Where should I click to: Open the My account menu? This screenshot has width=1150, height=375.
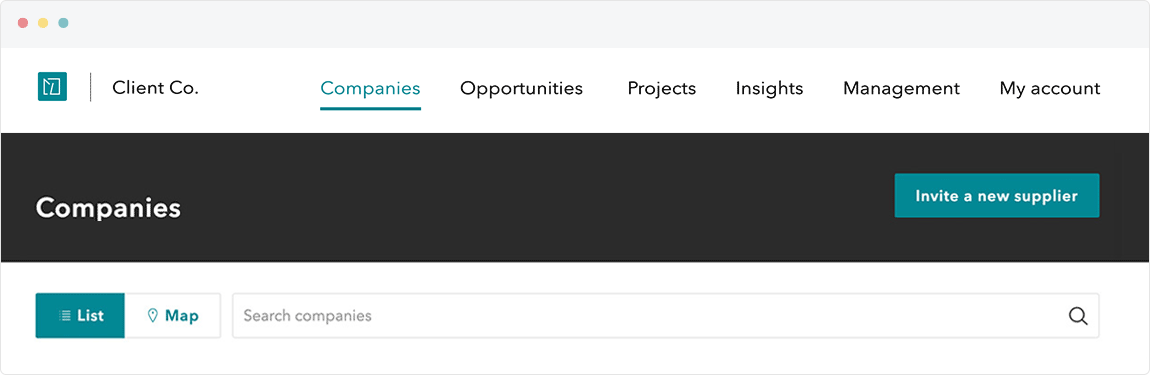point(1050,89)
